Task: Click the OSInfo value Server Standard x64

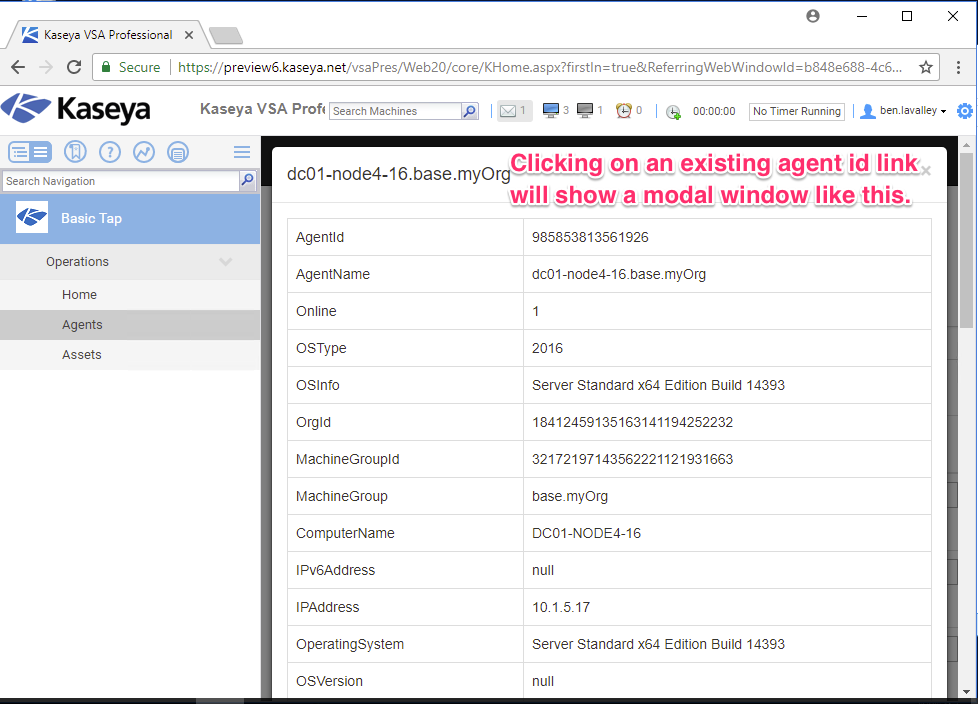Action: click(x=658, y=385)
